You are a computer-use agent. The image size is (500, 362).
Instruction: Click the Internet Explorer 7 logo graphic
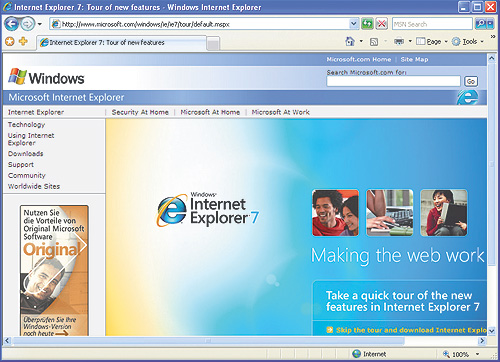point(207,209)
